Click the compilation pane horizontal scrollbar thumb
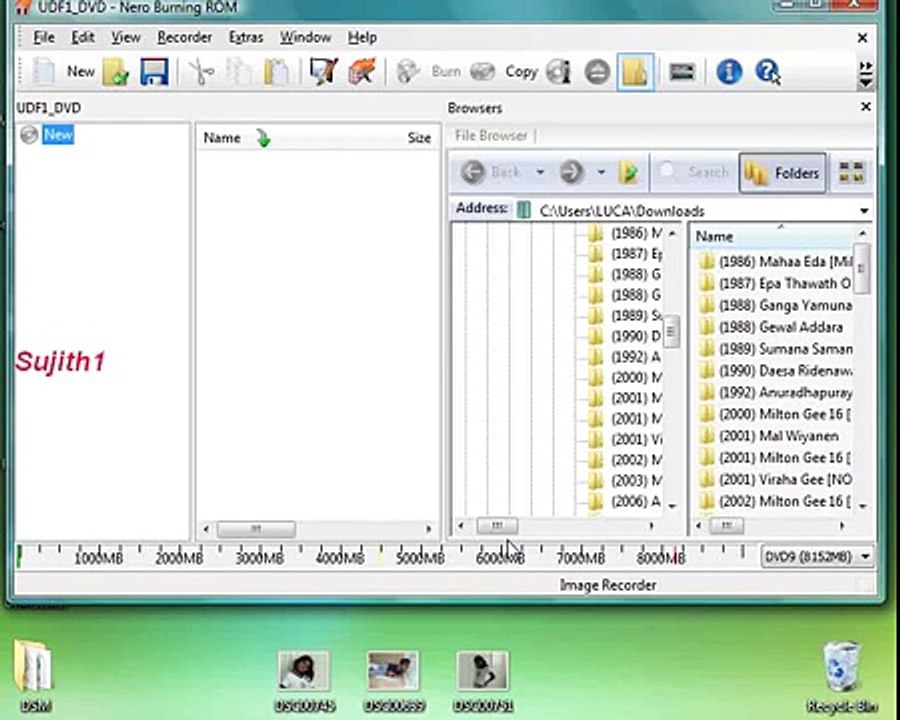Screen dimensions: 900x720 tap(256, 529)
